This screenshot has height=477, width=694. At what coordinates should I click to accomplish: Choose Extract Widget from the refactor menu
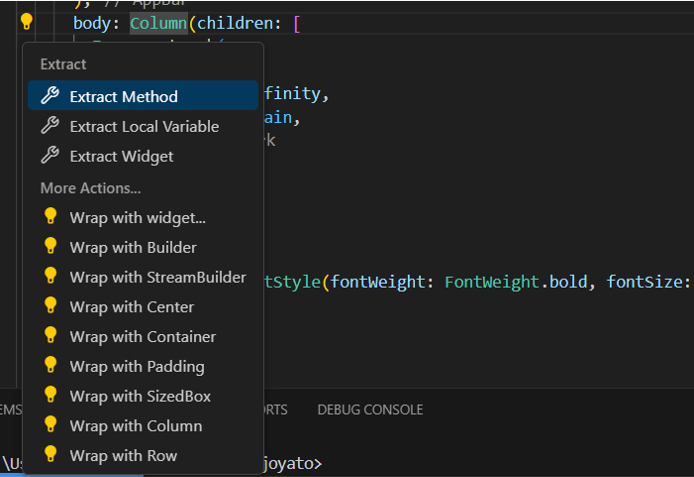pos(121,157)
